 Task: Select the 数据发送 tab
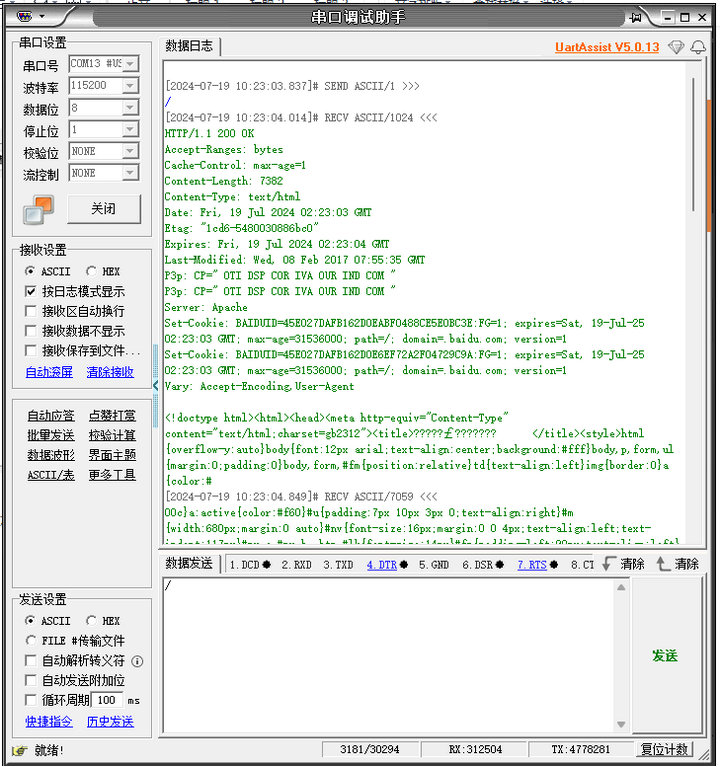tap(188, 564)
